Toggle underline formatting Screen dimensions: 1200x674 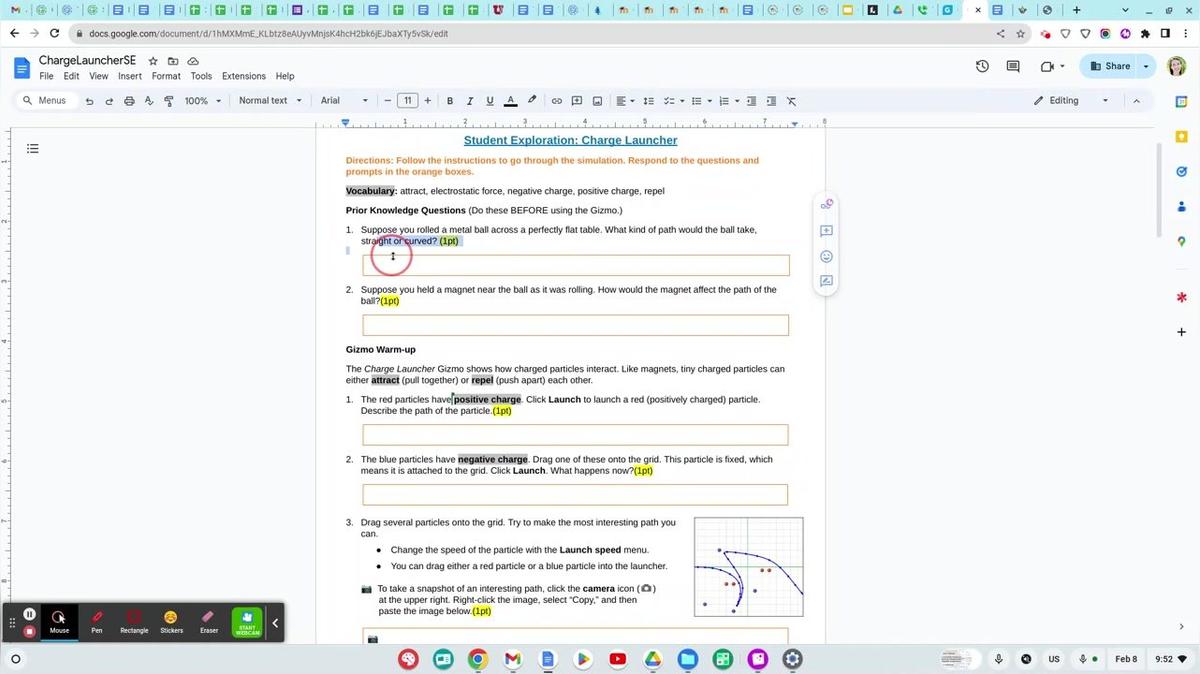(489, 101)
